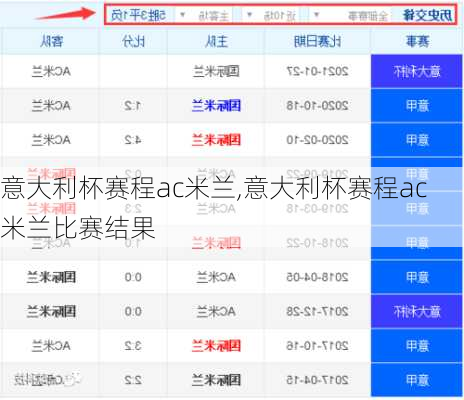464x400 pixels.
Task: Click away team AC米兰 in 2020-10-18 row
Action: click(51, 106)
